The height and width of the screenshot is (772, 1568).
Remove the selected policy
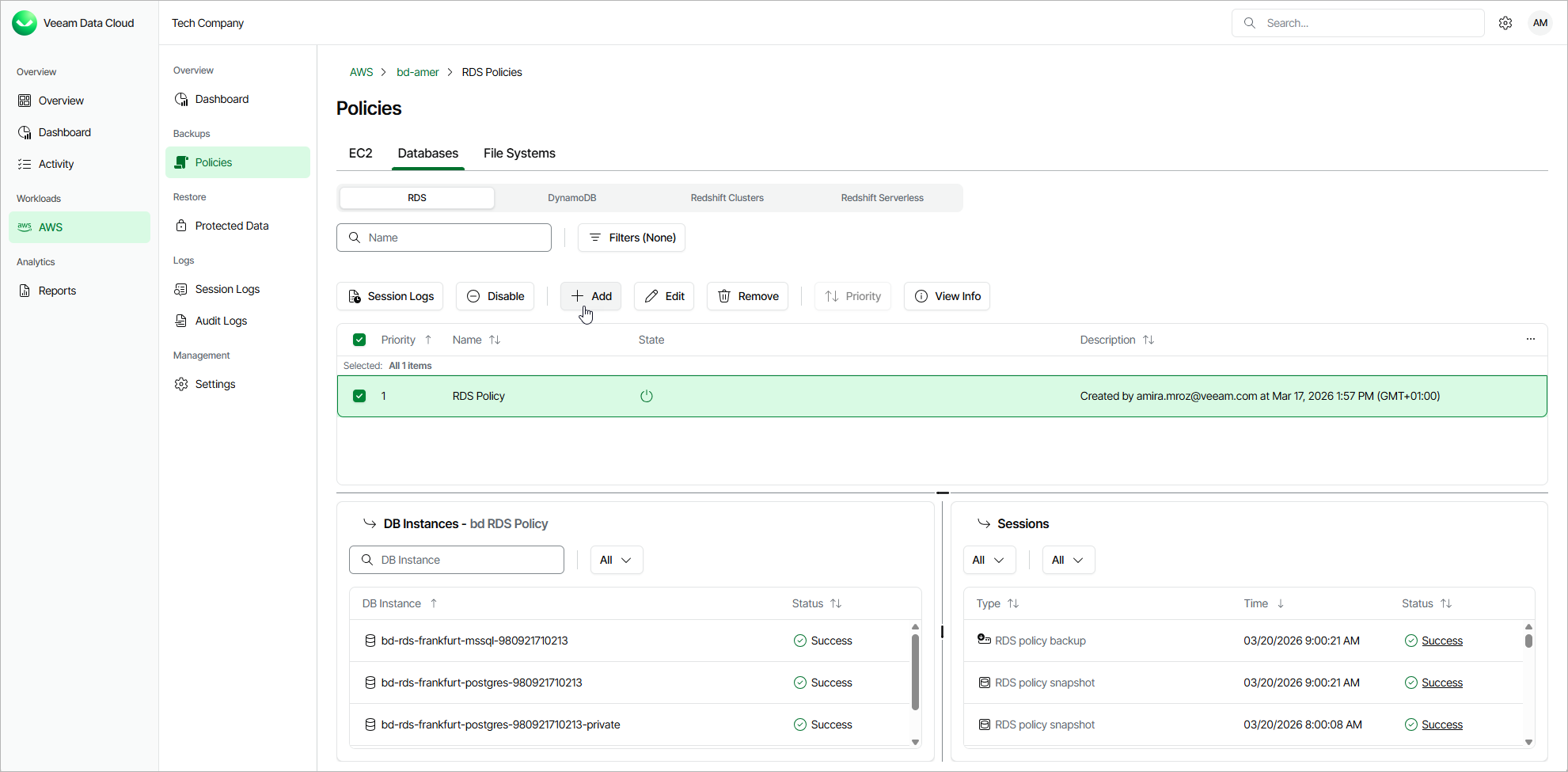(x=748, y=296)
